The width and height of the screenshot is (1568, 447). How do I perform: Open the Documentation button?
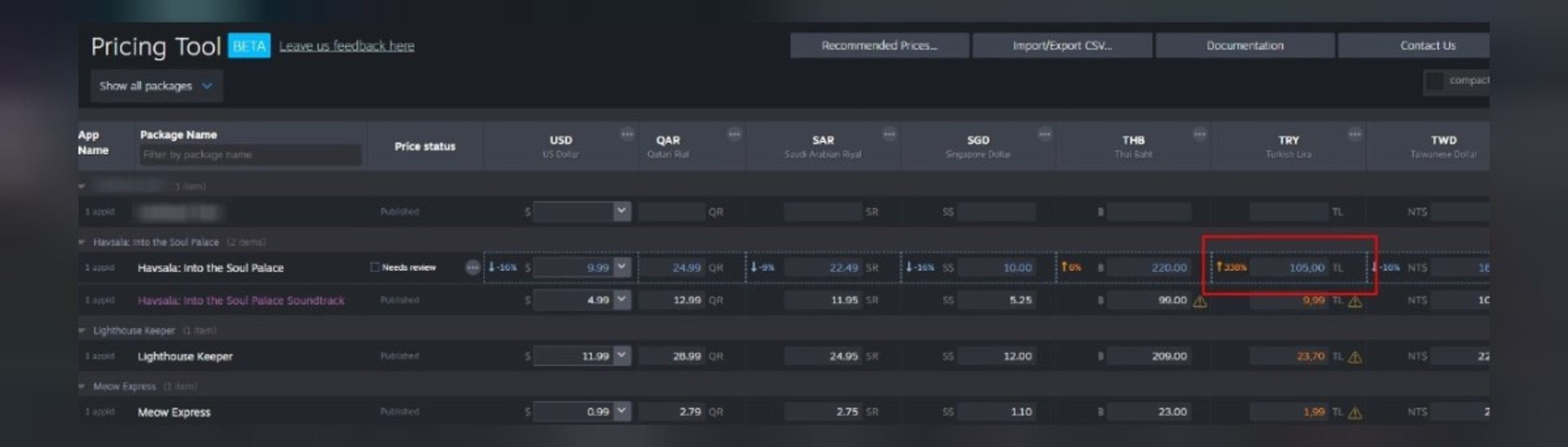click(x=1245, y=45)
